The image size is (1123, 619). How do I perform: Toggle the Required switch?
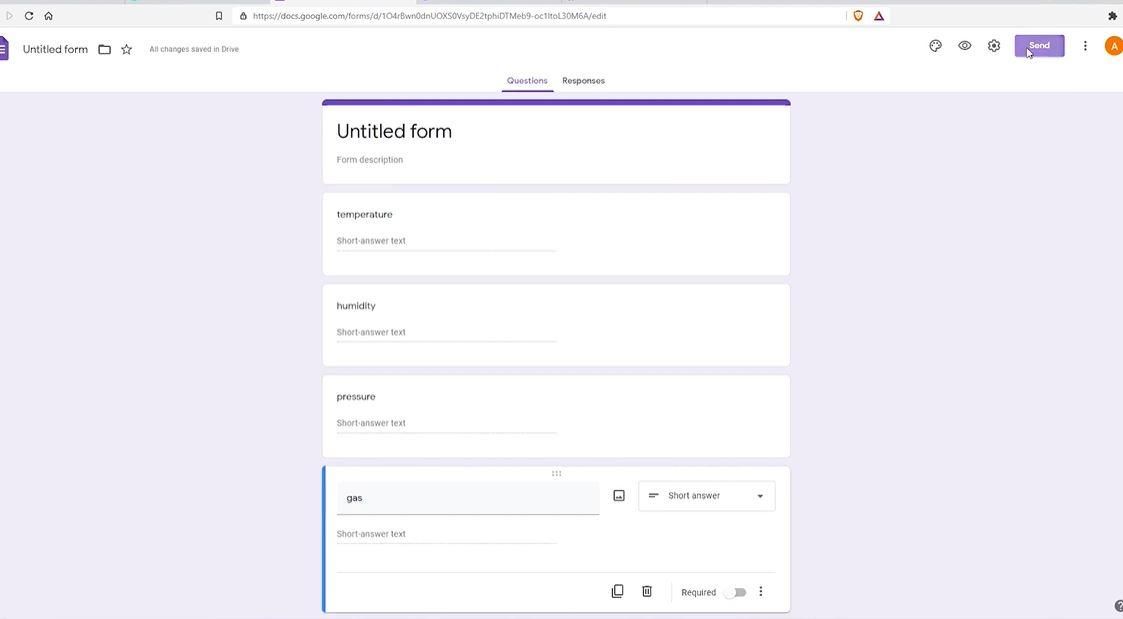[736, 592]
